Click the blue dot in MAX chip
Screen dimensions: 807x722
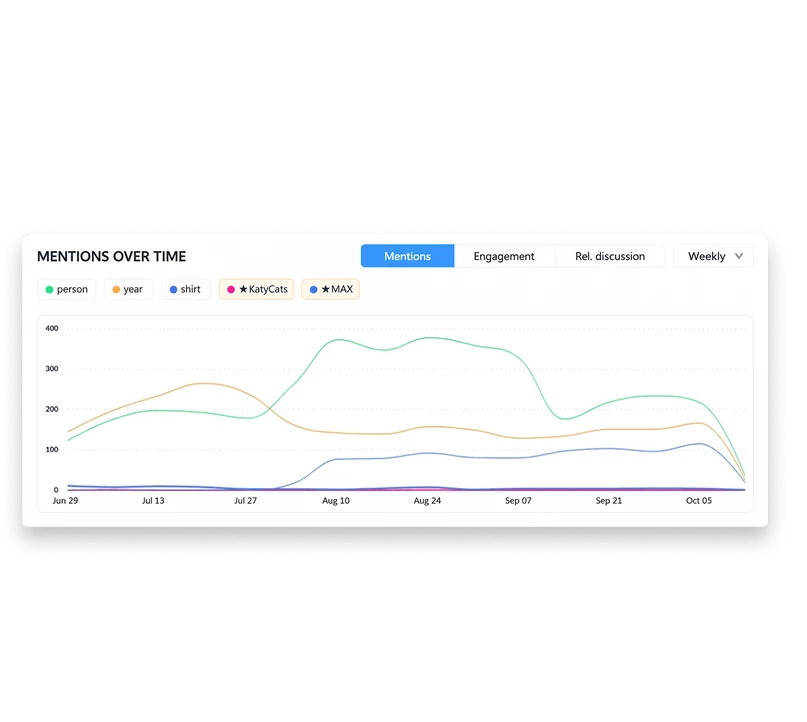(313, 290)
